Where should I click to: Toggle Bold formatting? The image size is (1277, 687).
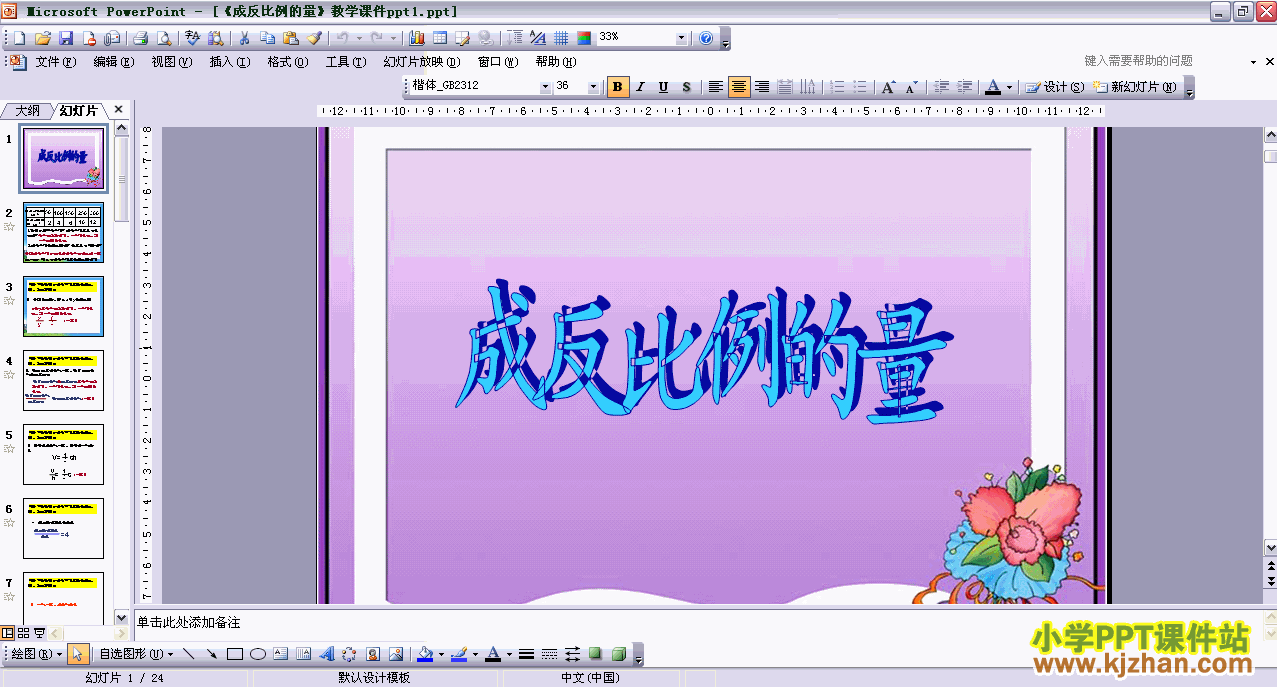click(x=618, y=87)
